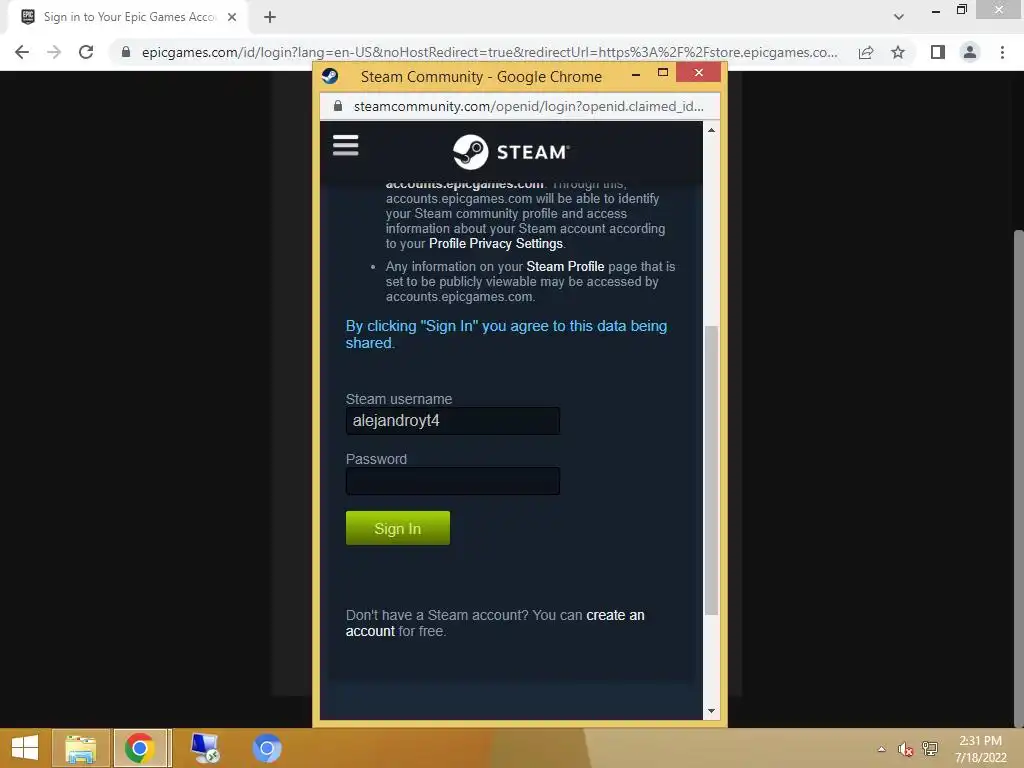Go forward in main Chrome window

(x=54, y=52)
